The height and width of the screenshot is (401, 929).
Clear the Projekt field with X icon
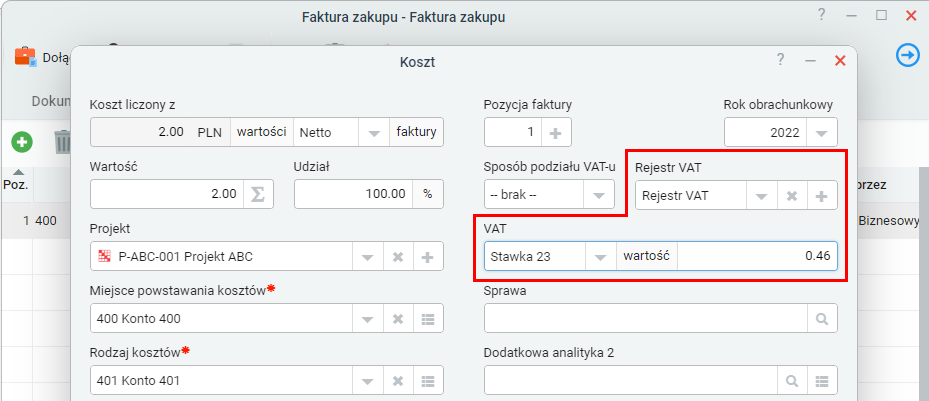pyautogui.click(x=397, y=257)
